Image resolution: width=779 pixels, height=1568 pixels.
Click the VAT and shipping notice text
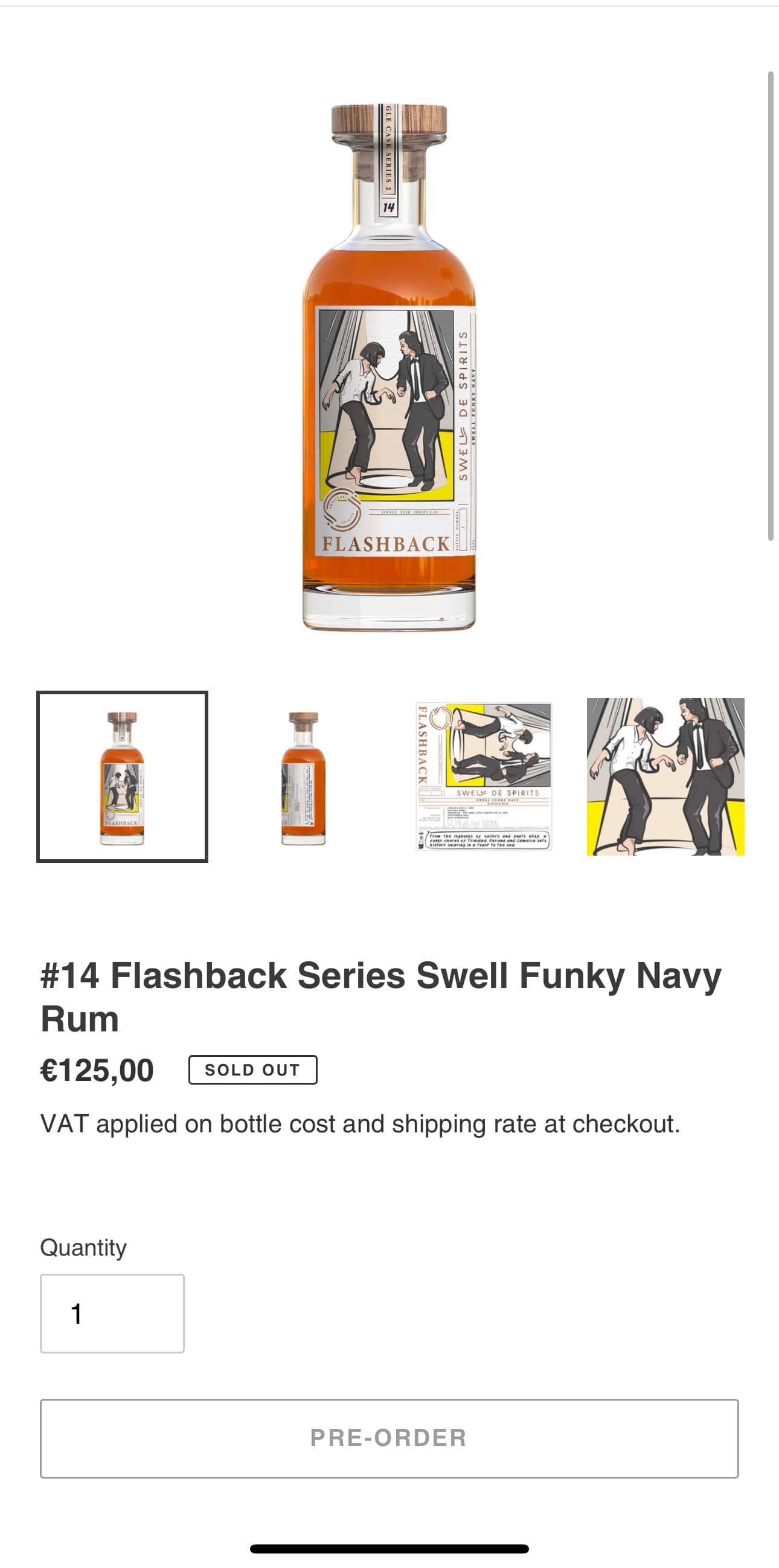pos(360,1124)
